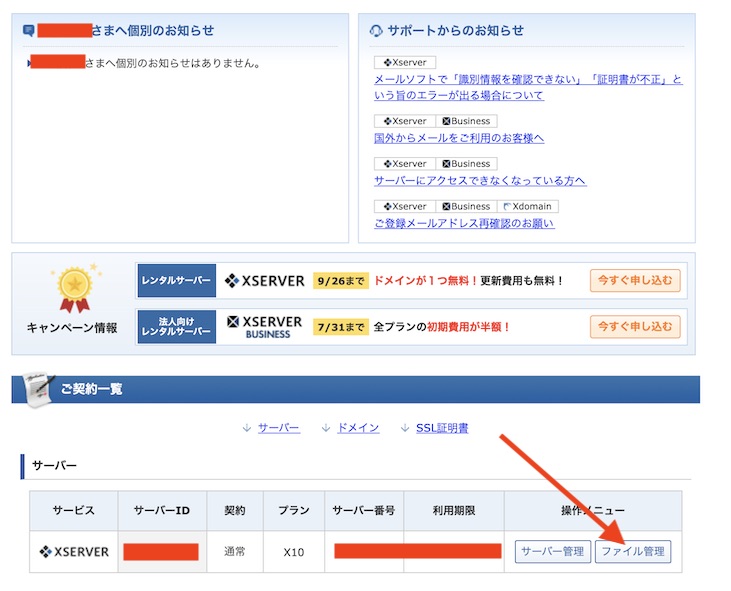
Task: Click the XSERVER logo in the campaign banner
Action: pos(264,281)
